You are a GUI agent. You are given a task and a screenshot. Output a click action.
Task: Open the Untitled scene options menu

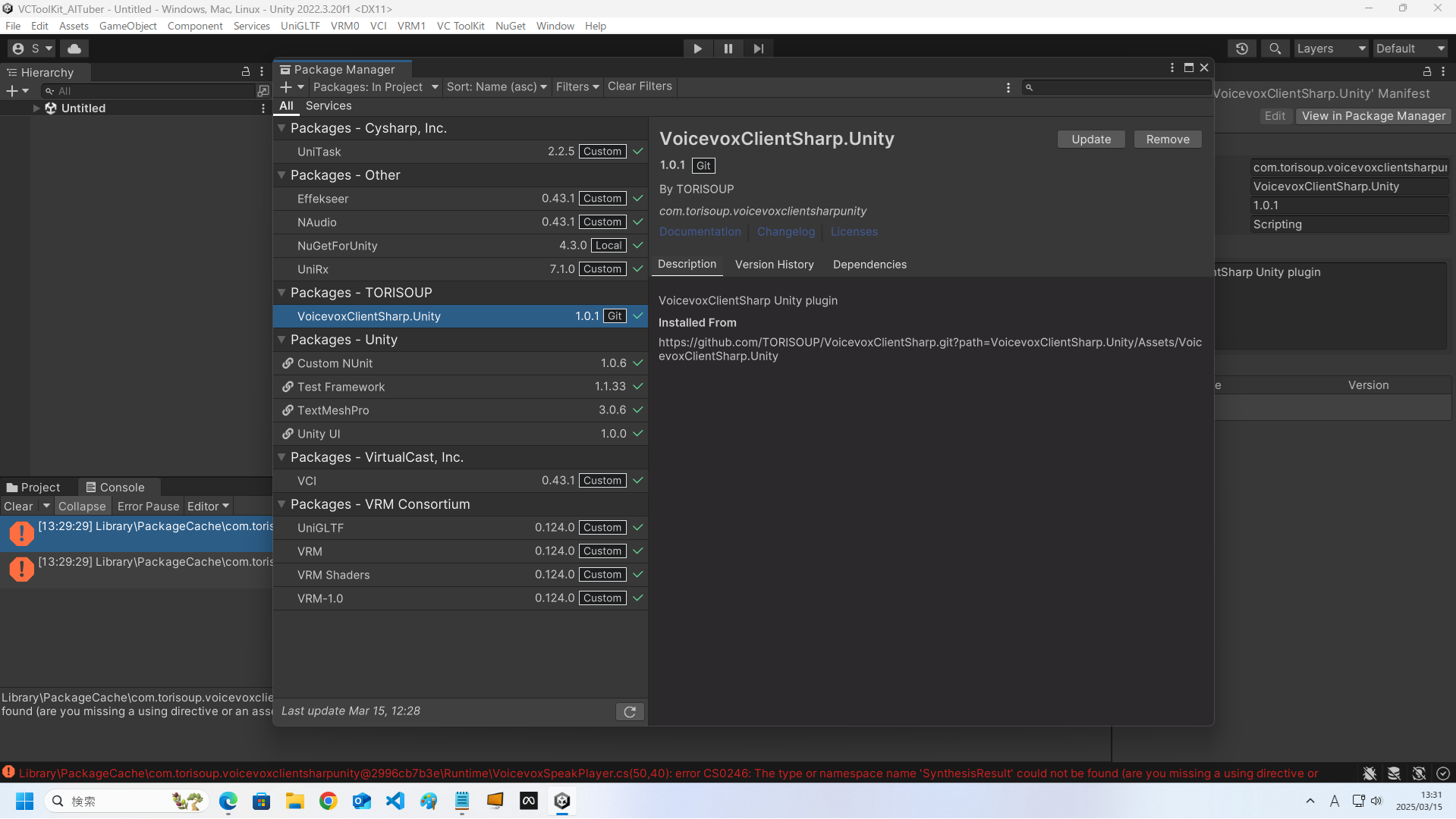click(263, 108)
